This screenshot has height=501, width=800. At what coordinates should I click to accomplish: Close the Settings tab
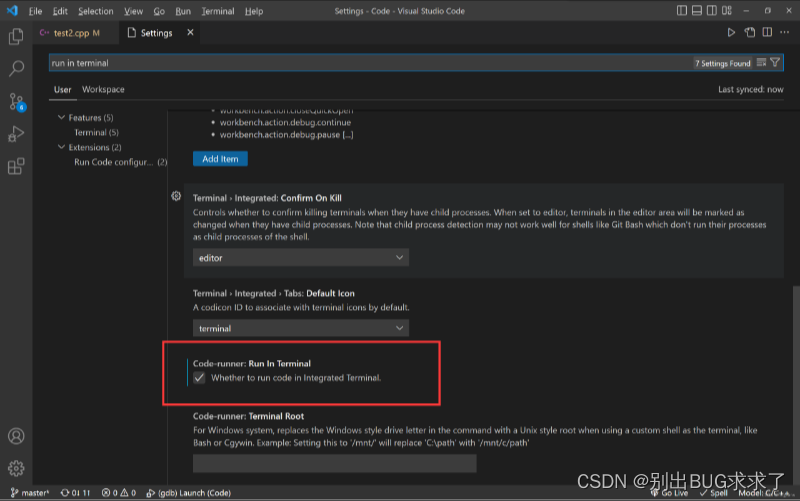190,33
